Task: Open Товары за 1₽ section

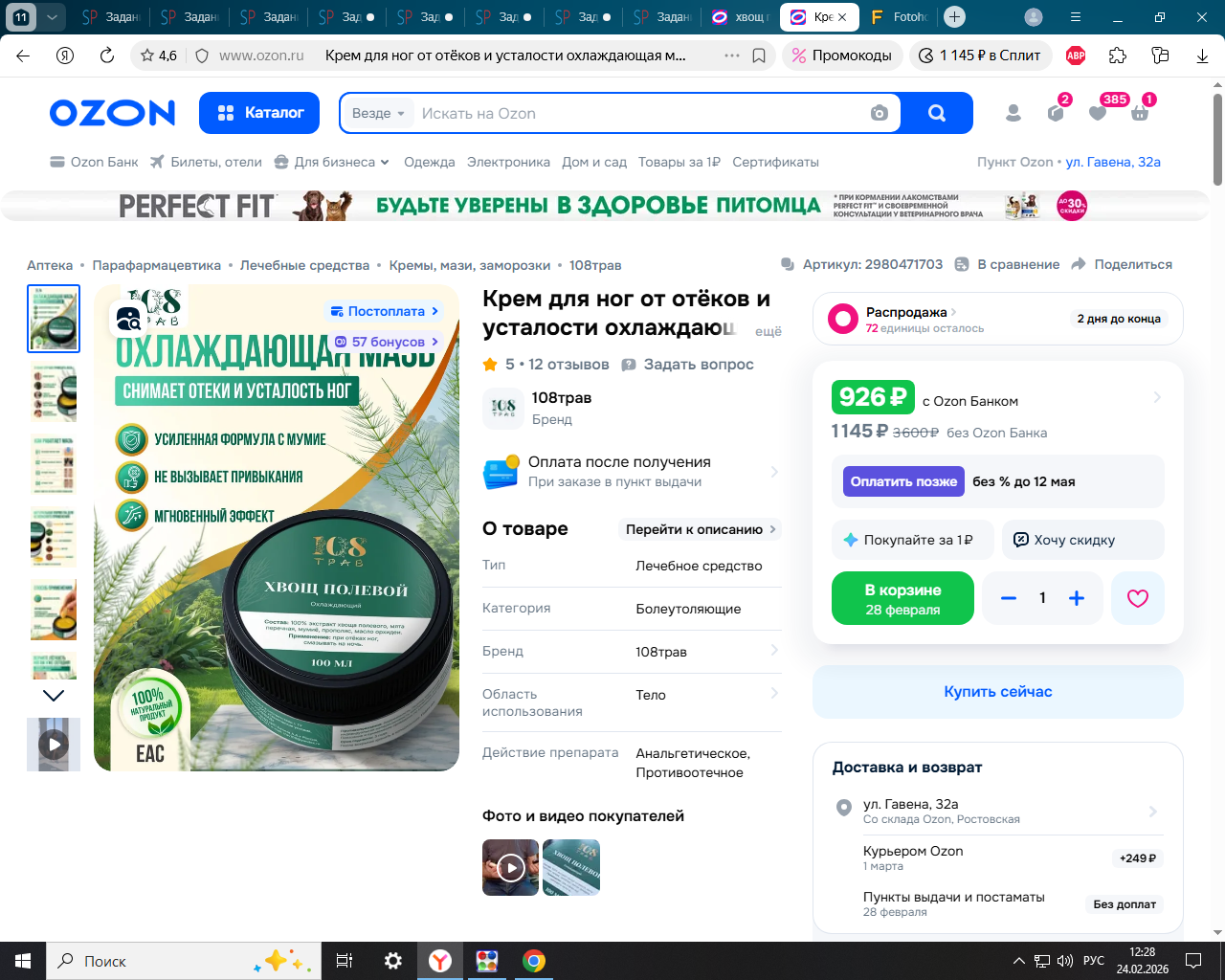Action: click(x=679, y=162)
